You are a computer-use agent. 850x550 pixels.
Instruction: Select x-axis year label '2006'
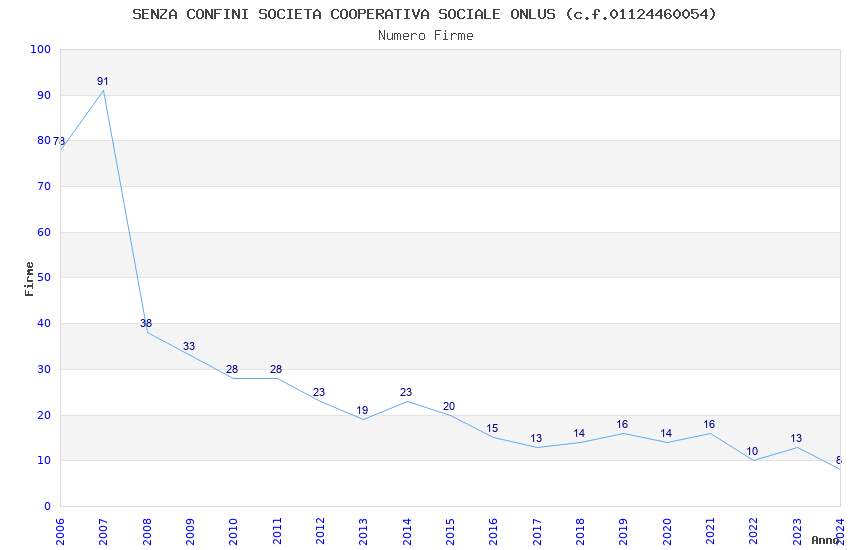60,531
